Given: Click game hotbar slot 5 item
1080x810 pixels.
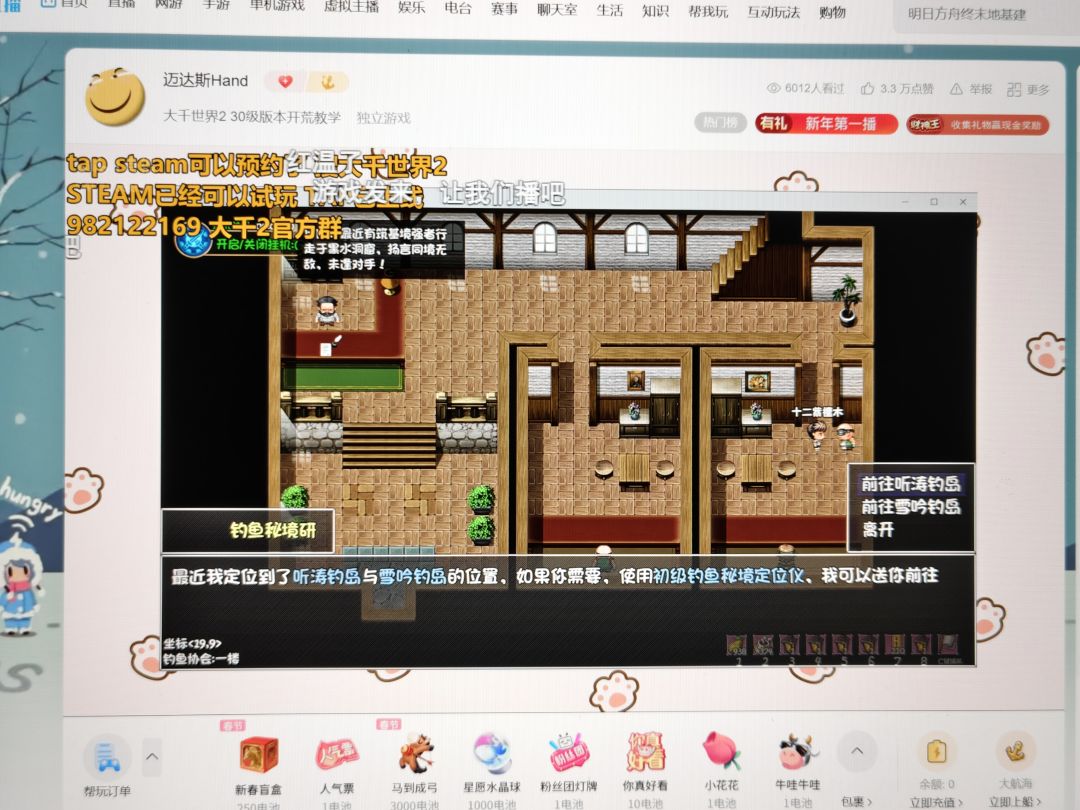Looking at the screenshot, I should pyautogui.click(x=842, y=645).
